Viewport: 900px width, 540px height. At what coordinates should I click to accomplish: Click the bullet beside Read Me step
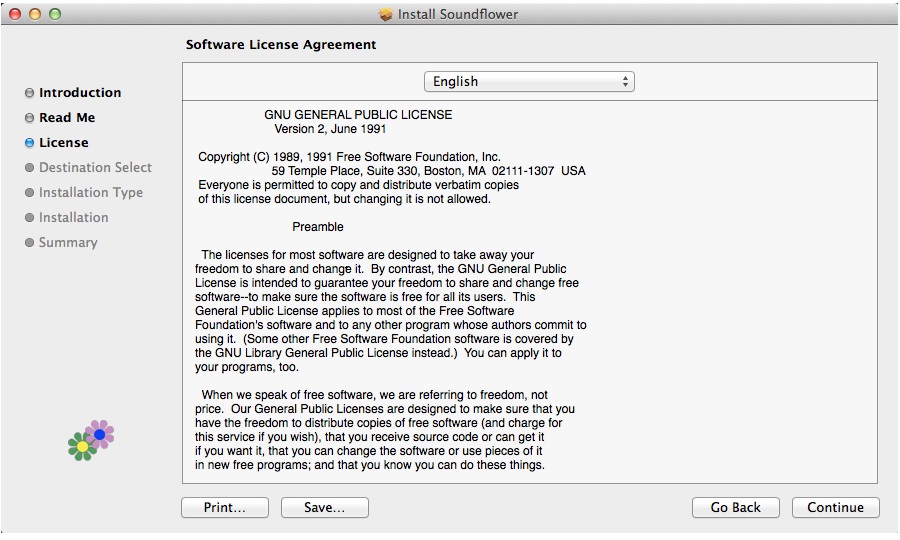30,118
